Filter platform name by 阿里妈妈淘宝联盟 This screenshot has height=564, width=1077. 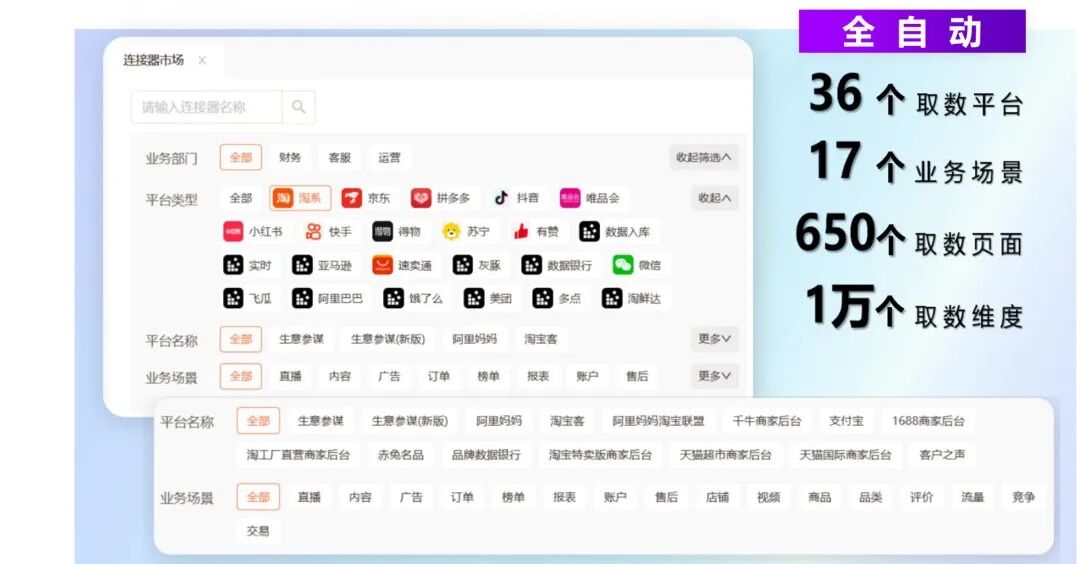659,421
